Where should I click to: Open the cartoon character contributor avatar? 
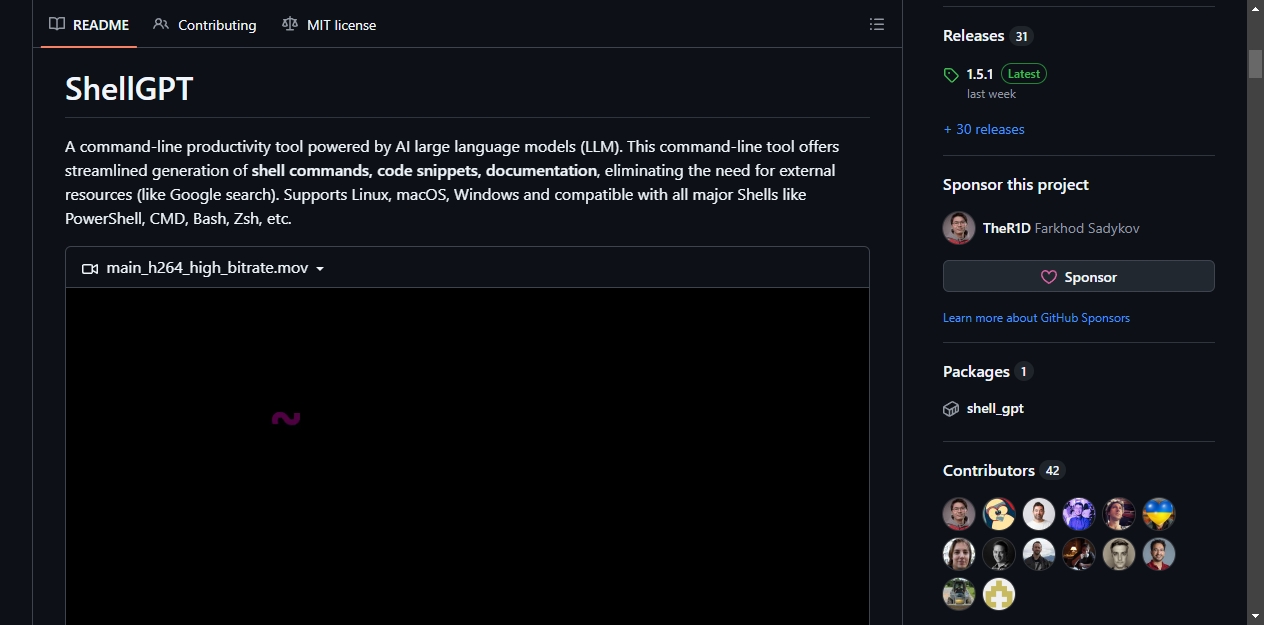point(999,514)
